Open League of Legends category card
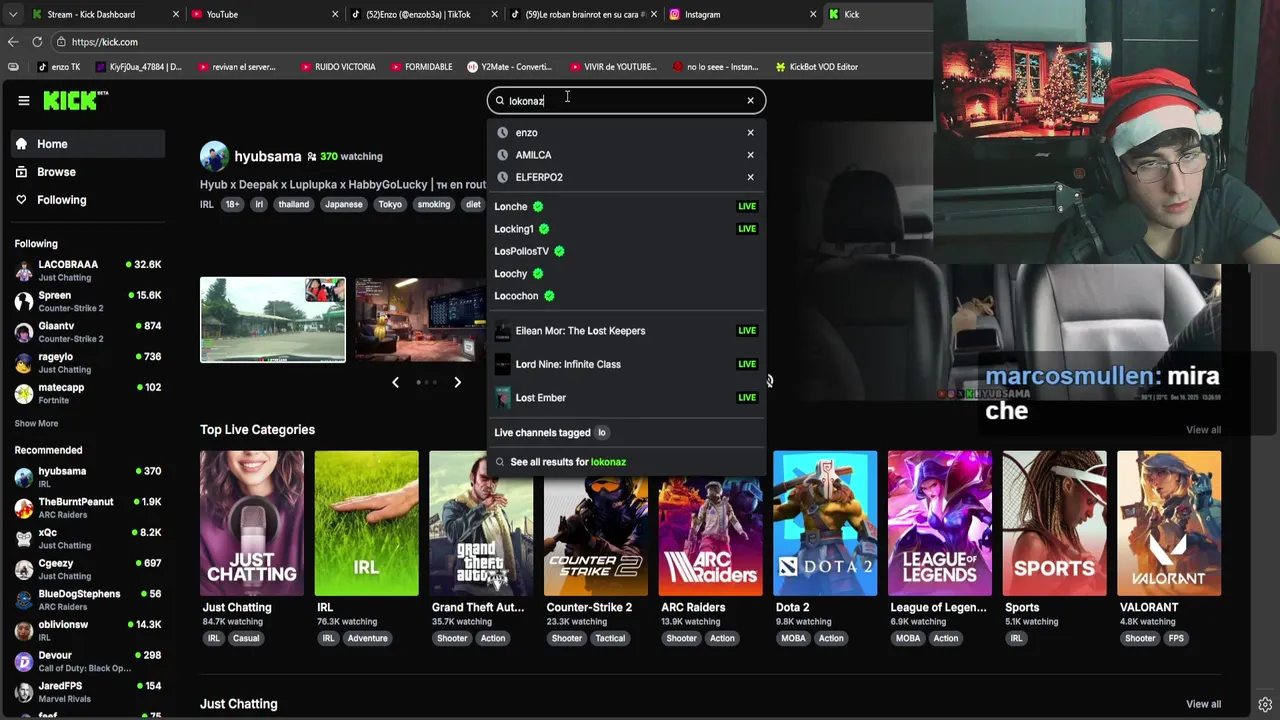 pyautogui.click(x=940, y=523)
